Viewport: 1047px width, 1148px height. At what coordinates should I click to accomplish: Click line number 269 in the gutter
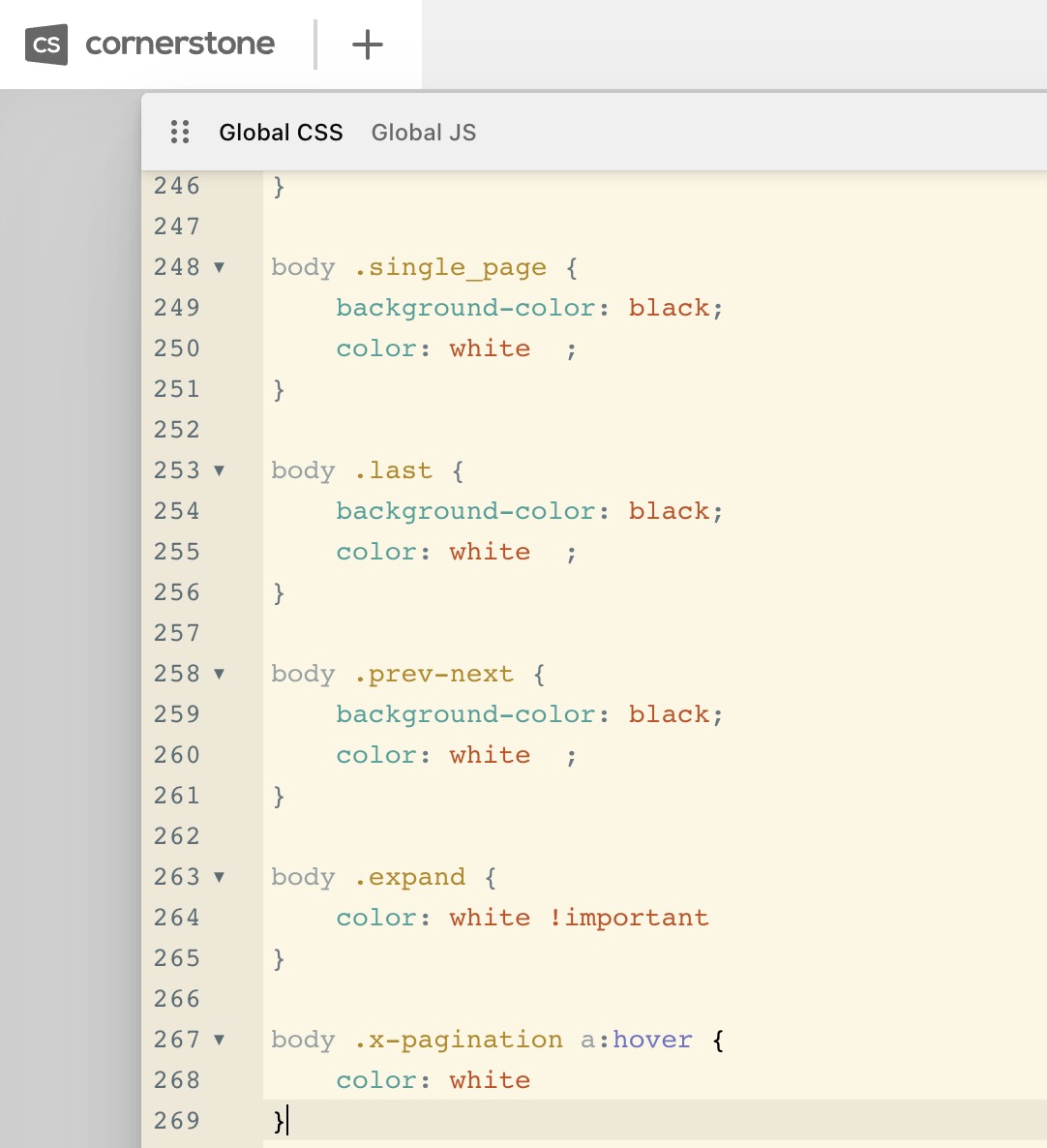click(177, 1121)
